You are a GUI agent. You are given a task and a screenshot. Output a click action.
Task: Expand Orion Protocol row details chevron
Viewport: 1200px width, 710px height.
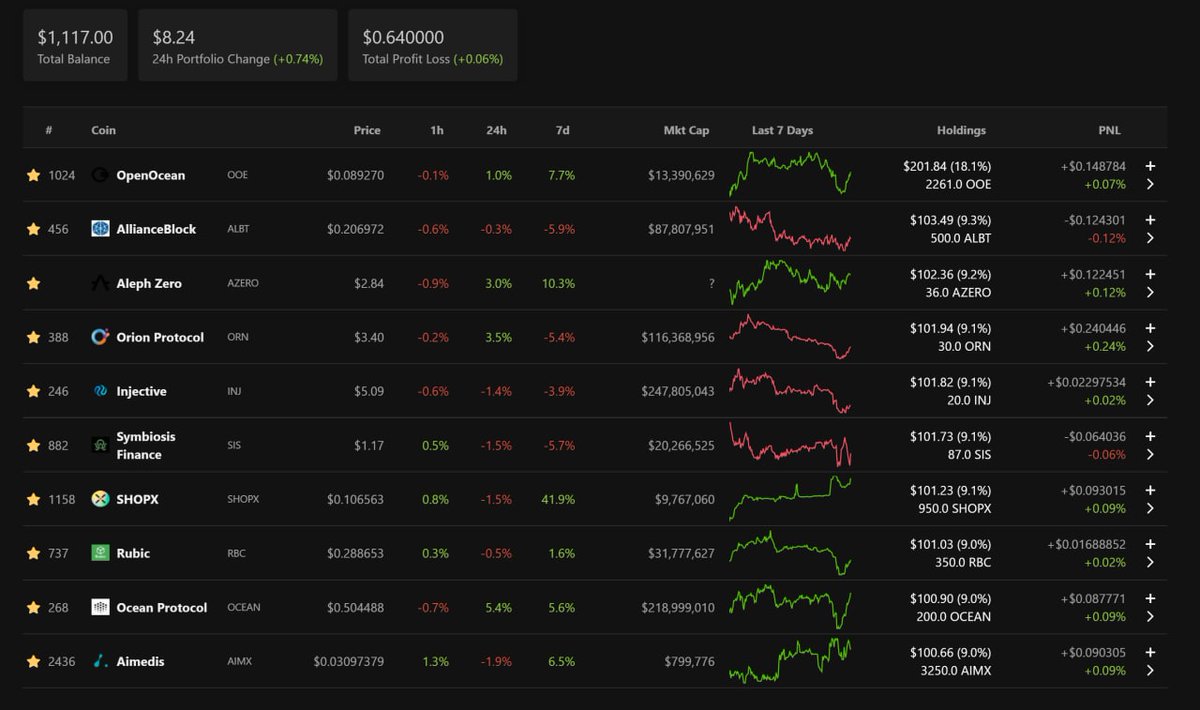1150,346
